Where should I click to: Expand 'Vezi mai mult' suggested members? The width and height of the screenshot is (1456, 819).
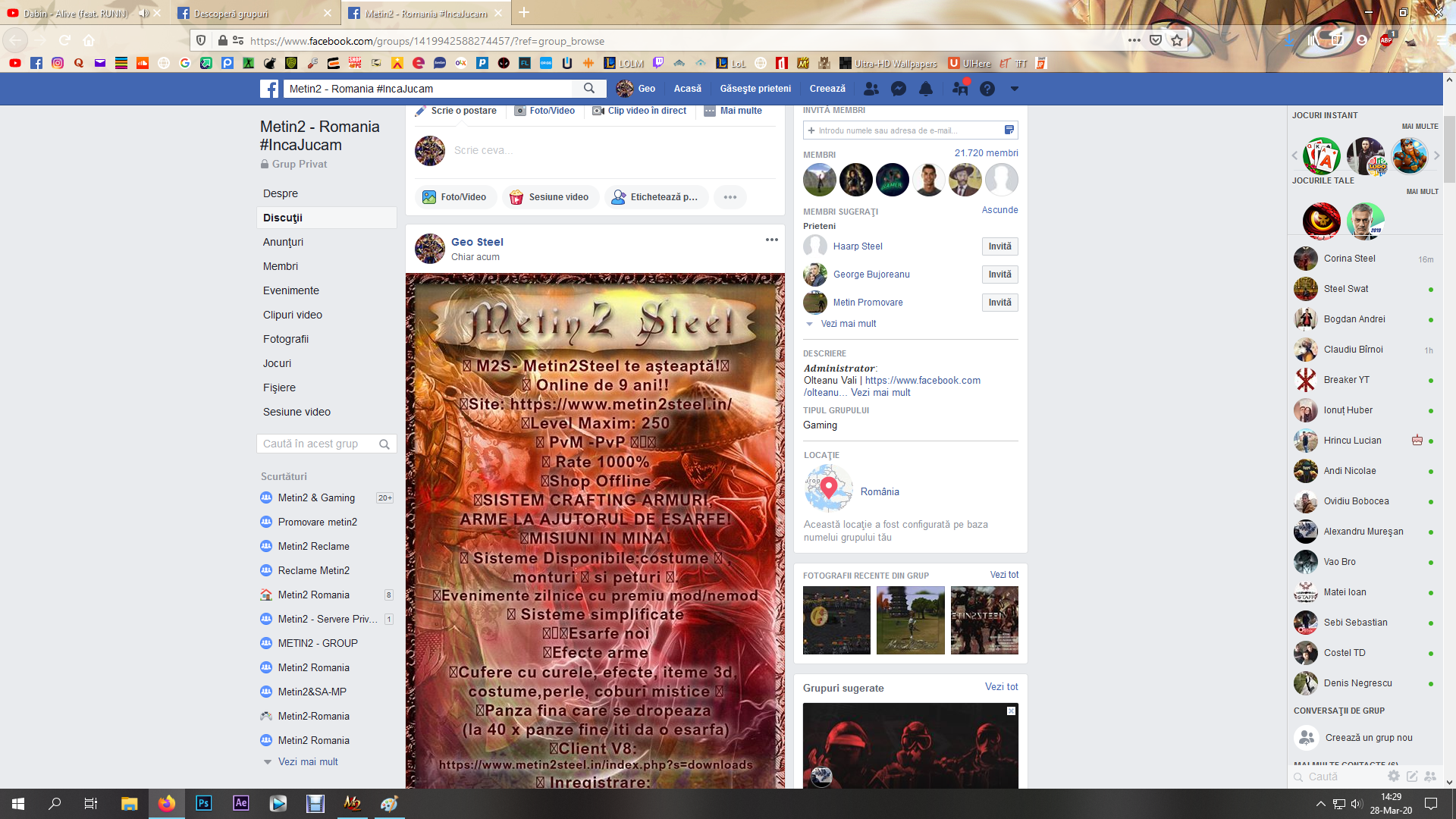pos(848,324)
